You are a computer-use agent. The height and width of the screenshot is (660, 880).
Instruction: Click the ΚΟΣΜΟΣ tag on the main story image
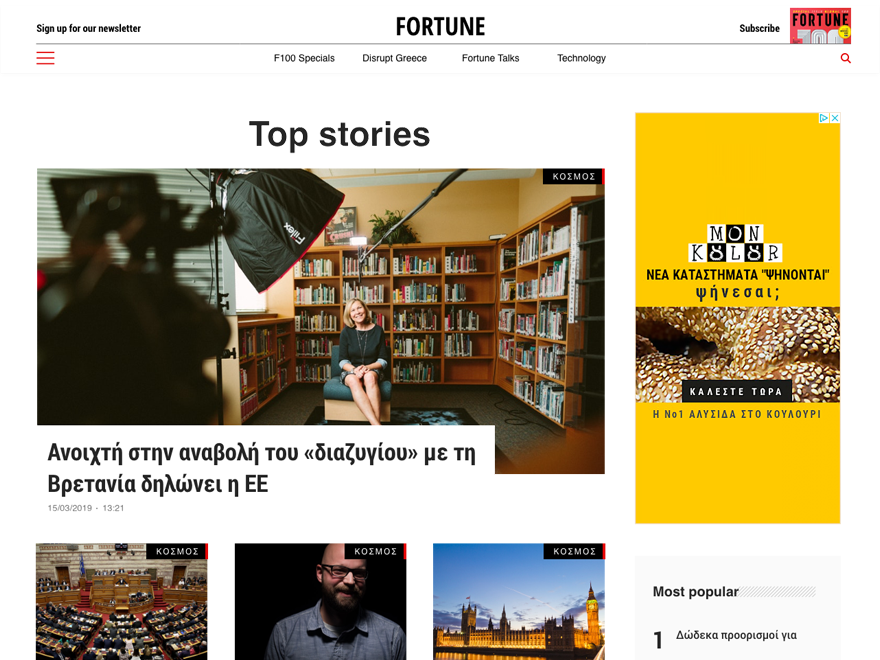click(x=574, y=176)
